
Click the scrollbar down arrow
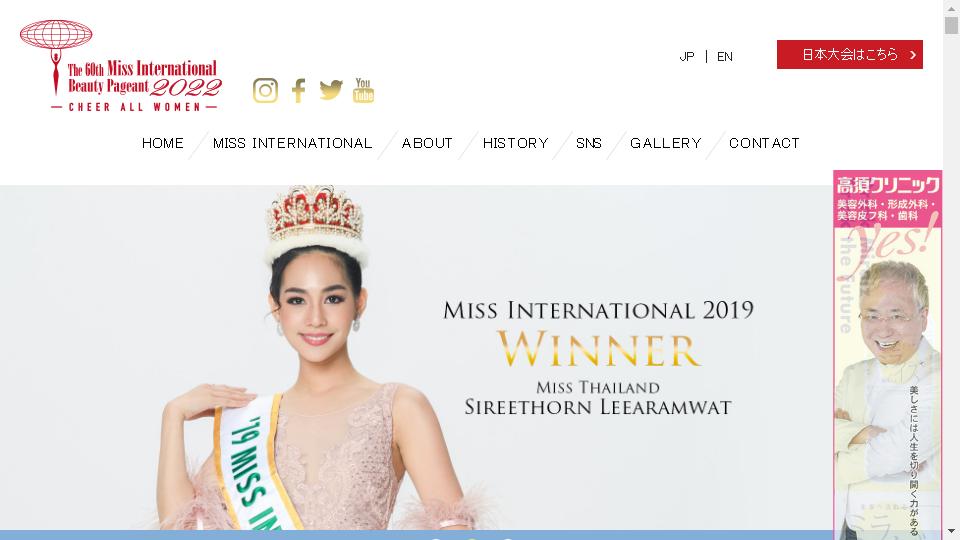click(x=951, y=531)
